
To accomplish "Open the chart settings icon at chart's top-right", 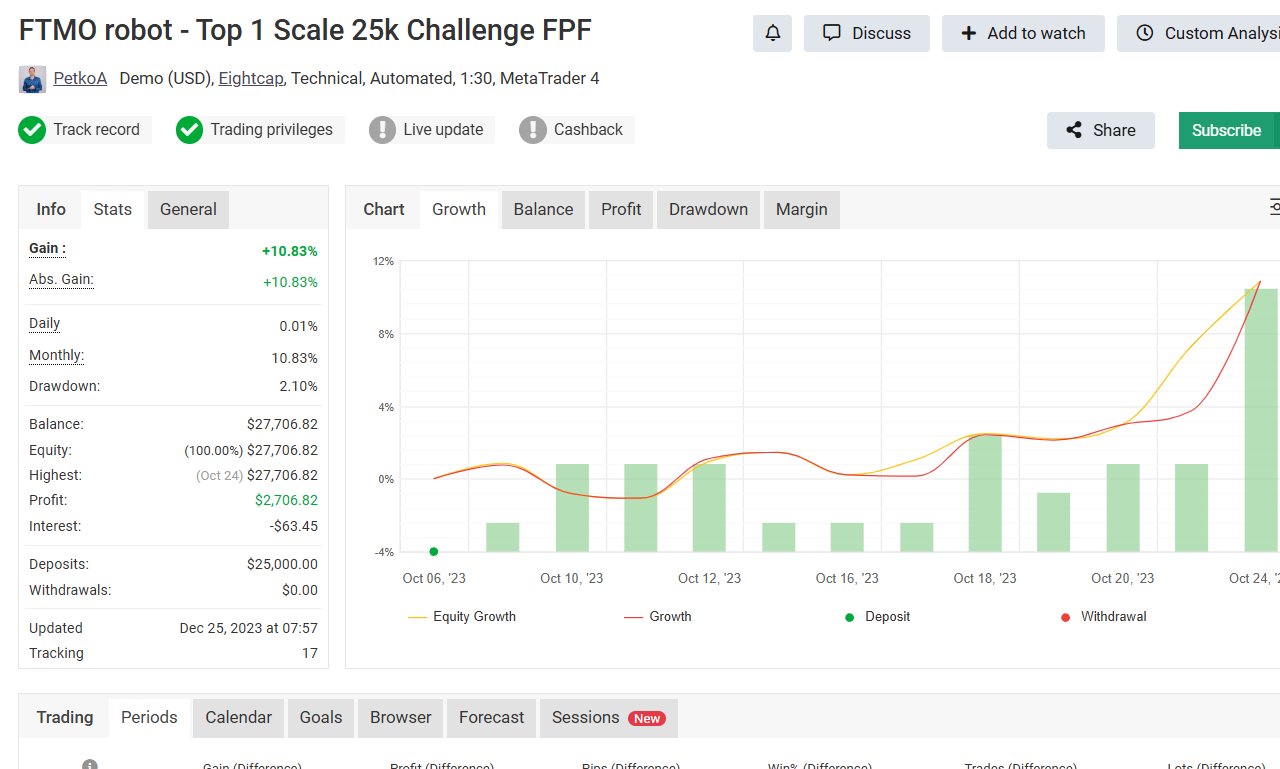I will coord(1274,207).
